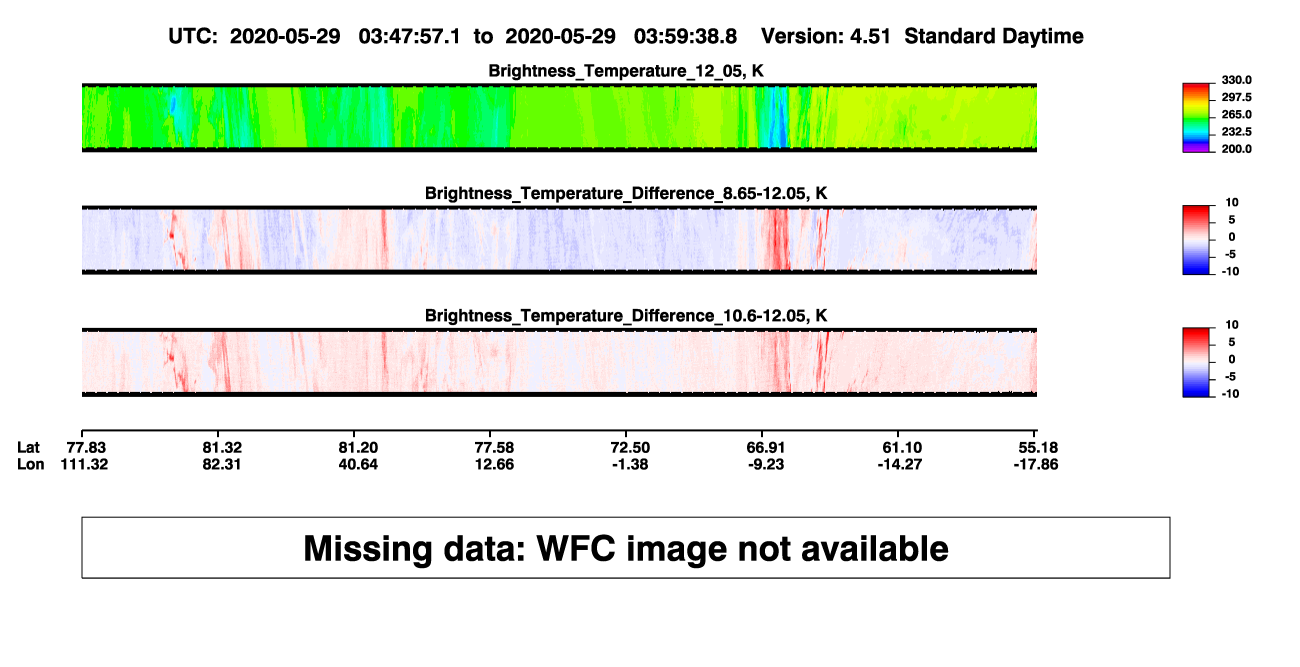
Task: Click the 'Version: 4.51' text
Action: pos(828,36)
